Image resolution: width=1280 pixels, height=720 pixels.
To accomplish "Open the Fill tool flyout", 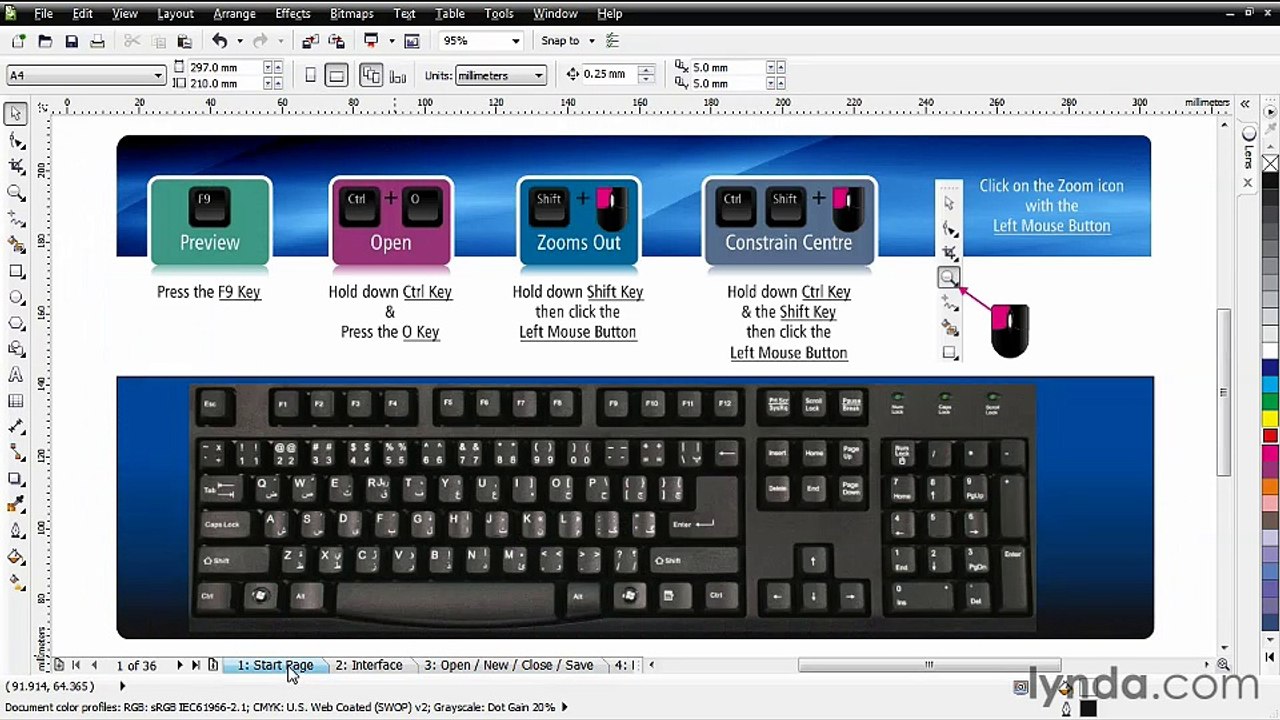I will 15,557.
